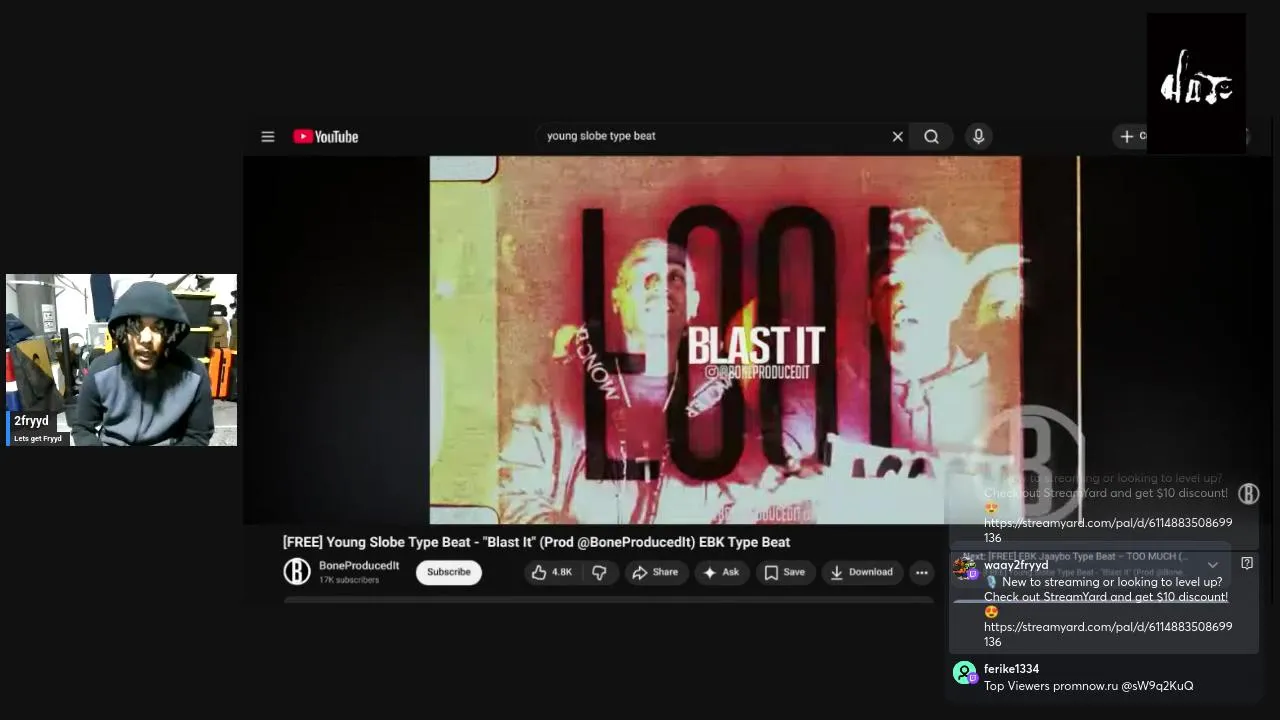
Task: Share the video
Action: 655,572
